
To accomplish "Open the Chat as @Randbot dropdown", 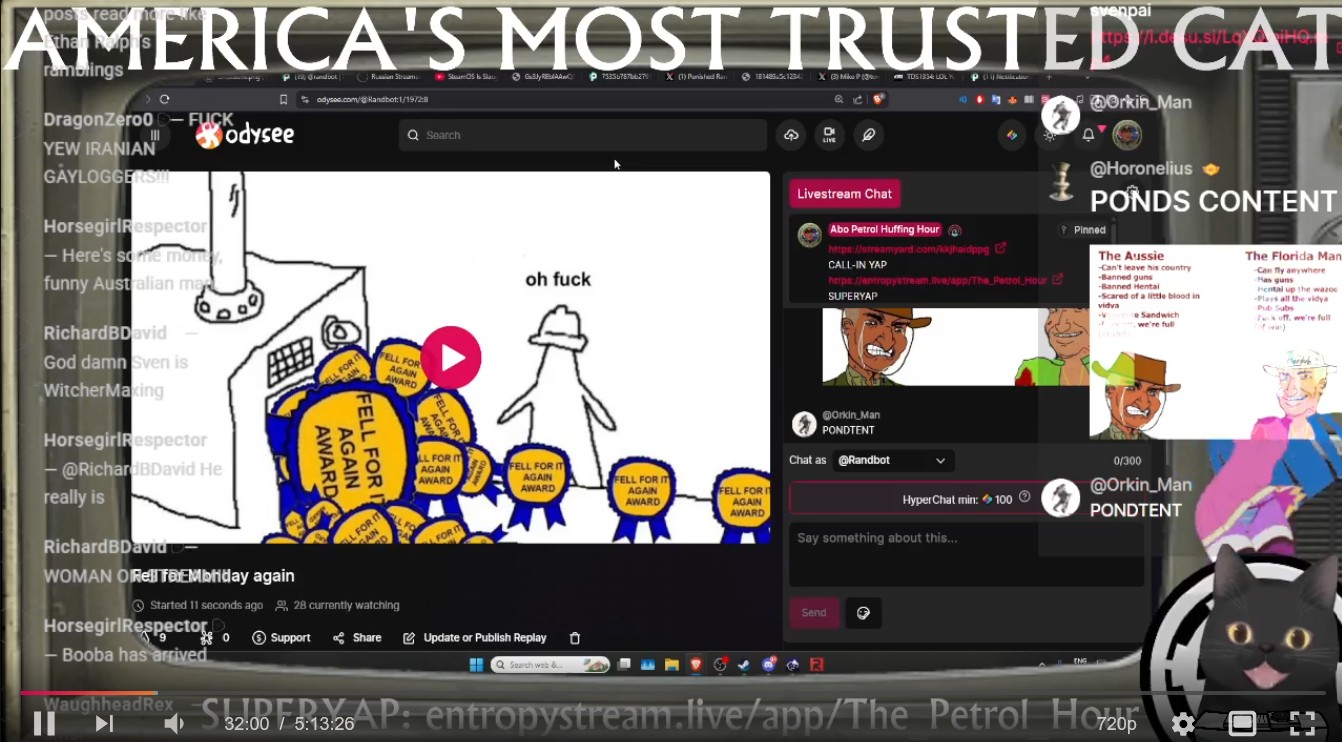I will pyautogui.click(x=892, y=461).
